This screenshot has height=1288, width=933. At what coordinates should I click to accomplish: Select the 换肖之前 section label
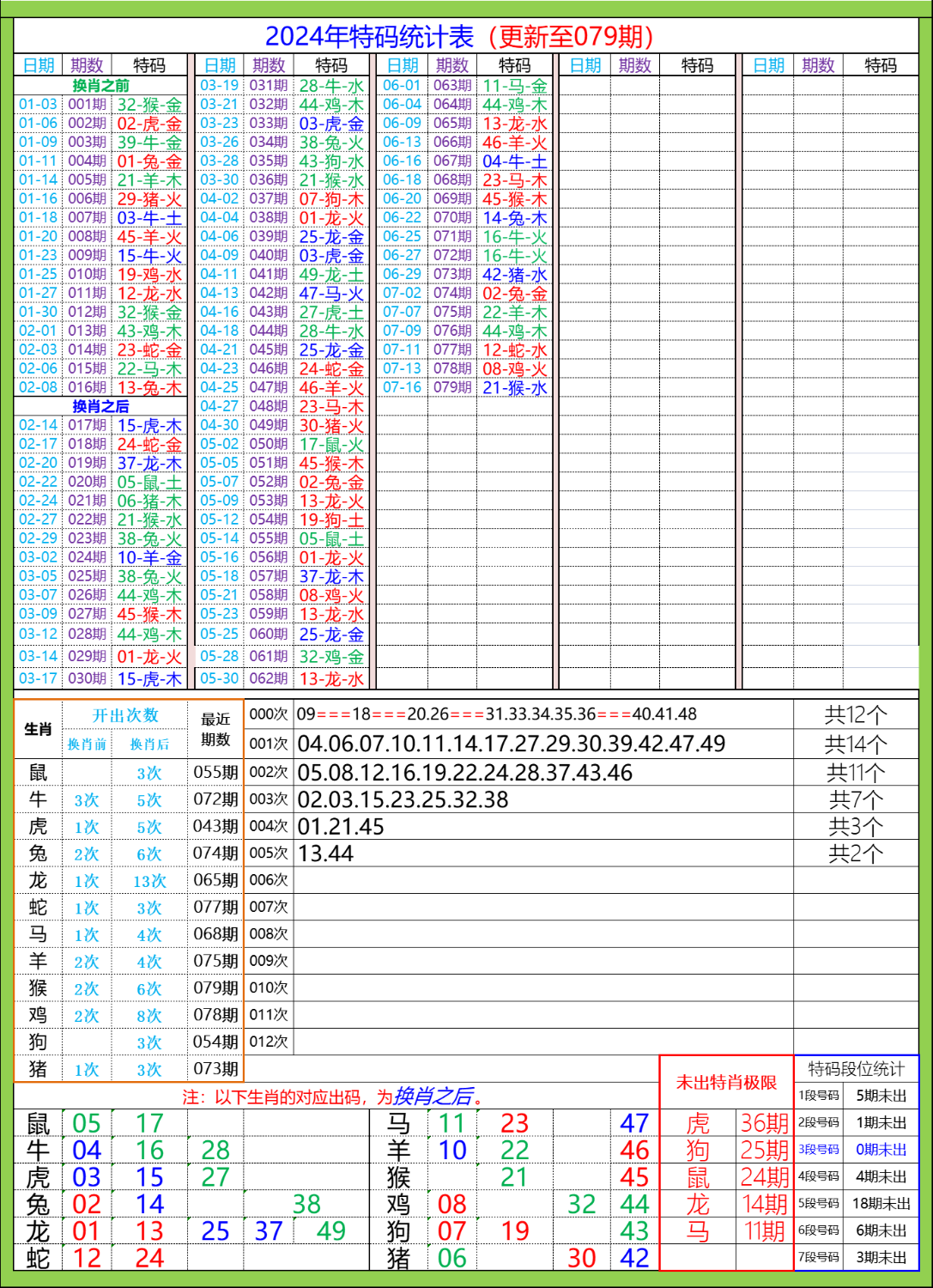pyautogui.click(x=100, y=85)
